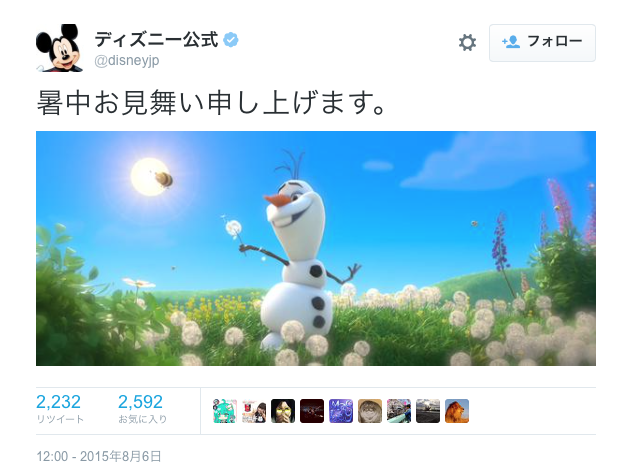Open the purple starry avatar
Viewport: 632px width, 473px height.
pyautogui.click(x=341, y=411)
